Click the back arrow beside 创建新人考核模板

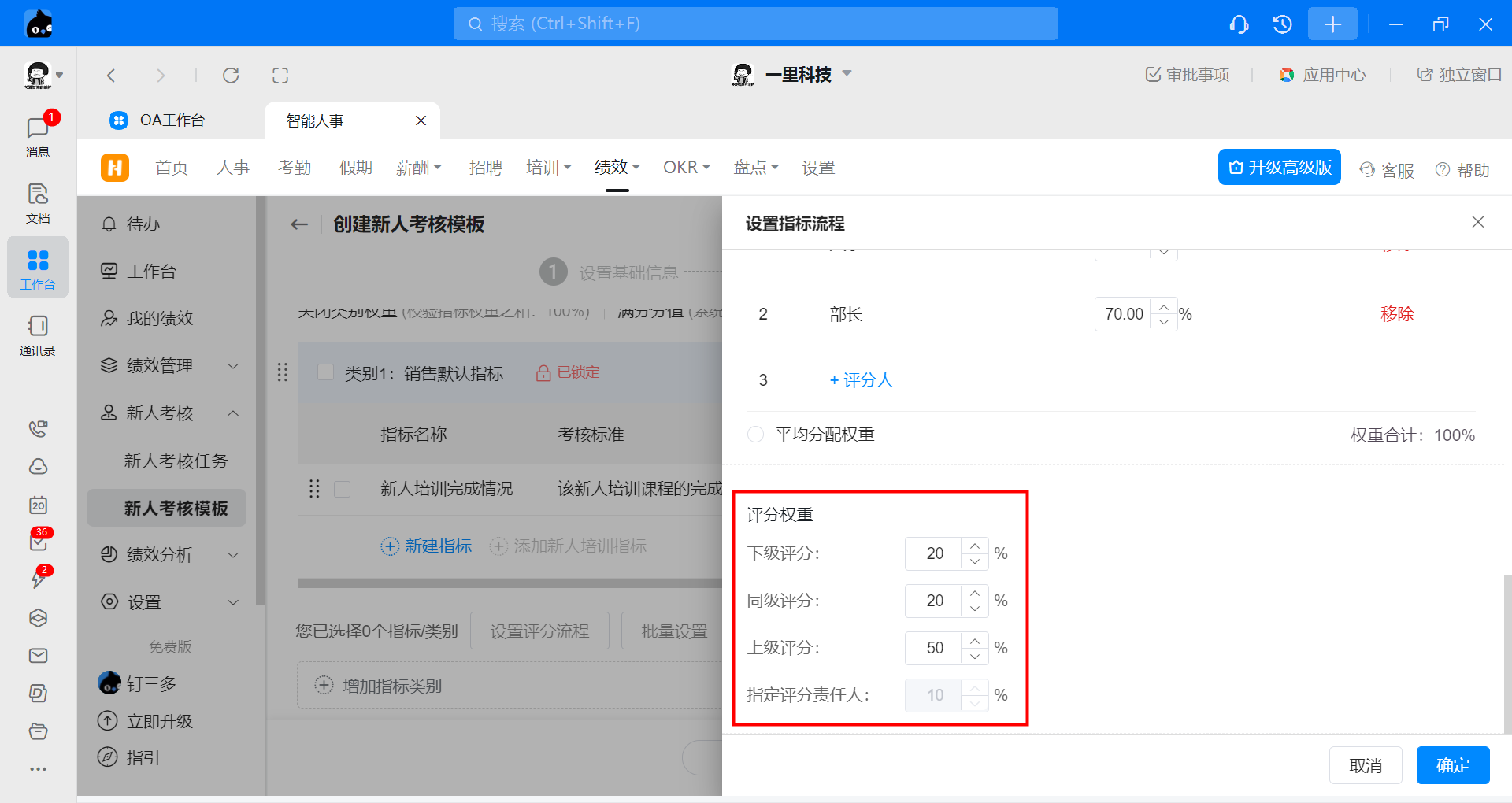(x=299, y=224)
